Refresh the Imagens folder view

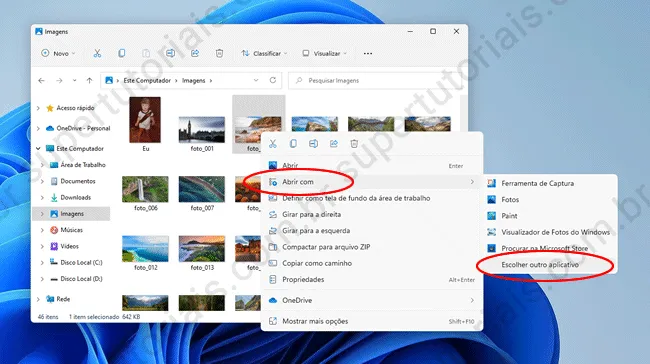pos(273,80)
